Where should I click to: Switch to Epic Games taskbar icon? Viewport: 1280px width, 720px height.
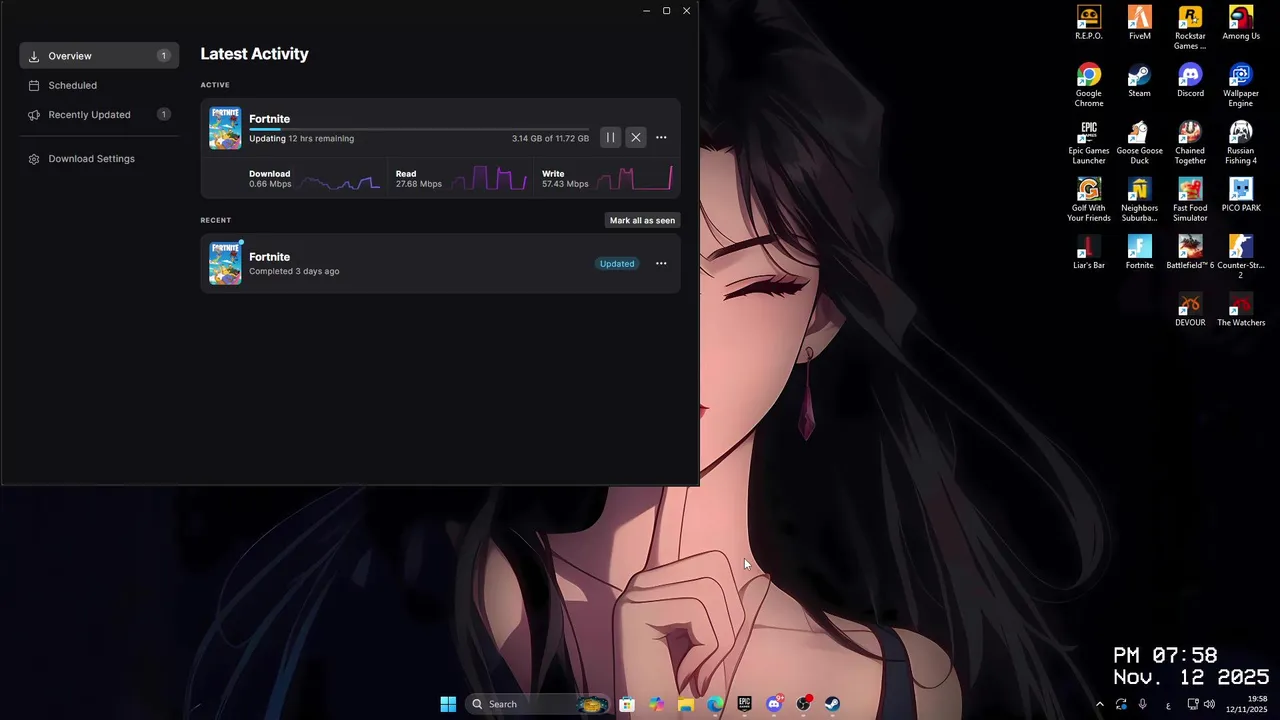coord(744,704)
